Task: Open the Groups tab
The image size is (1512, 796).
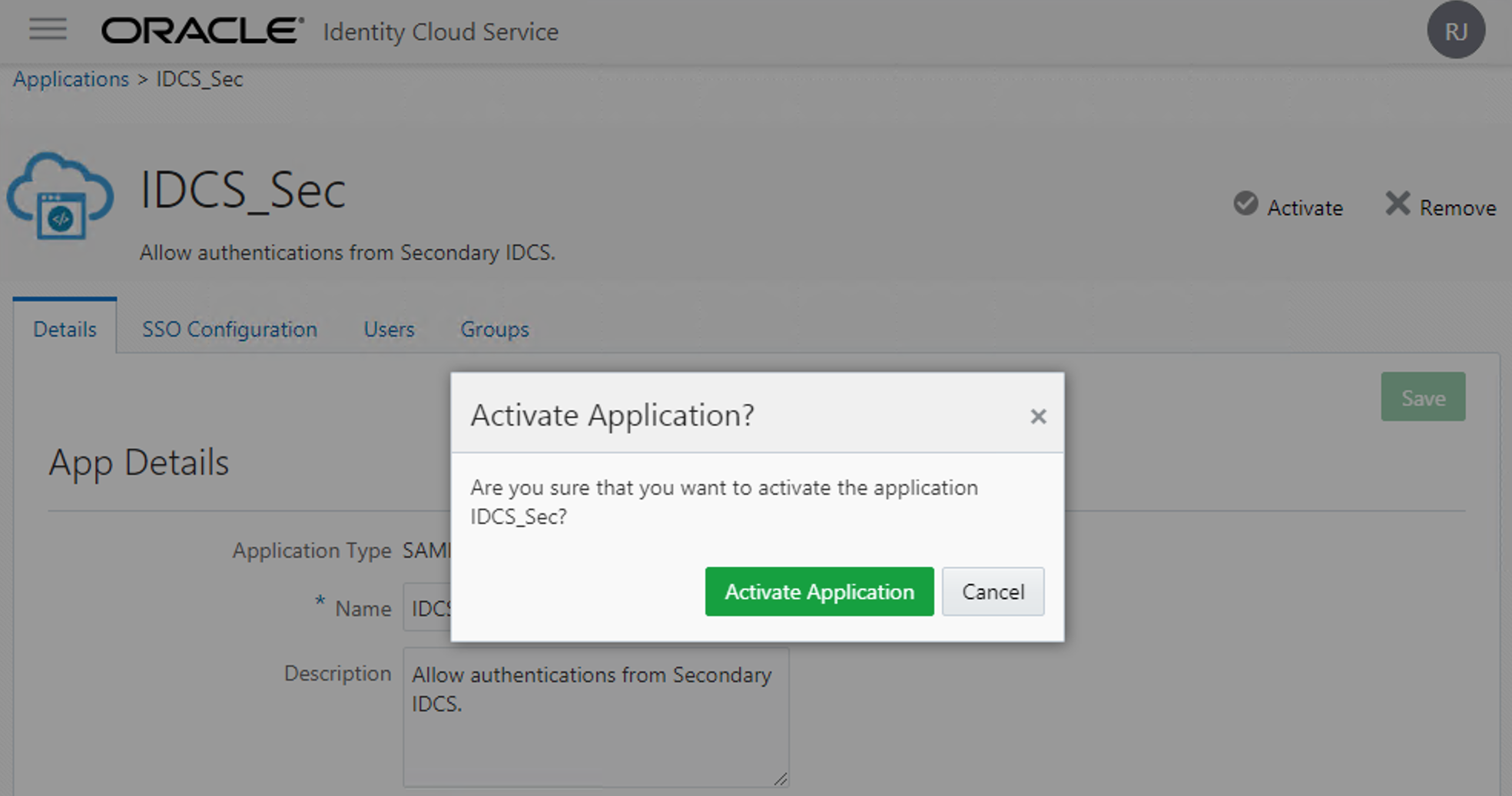Action: click(x=495, y=329)
